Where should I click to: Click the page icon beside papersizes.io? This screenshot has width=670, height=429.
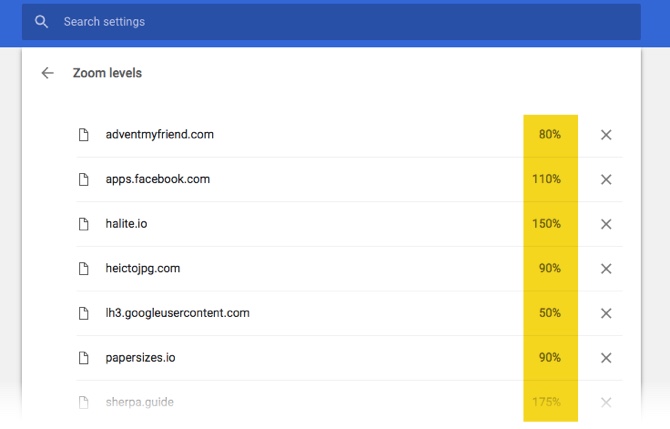[84, 358]
